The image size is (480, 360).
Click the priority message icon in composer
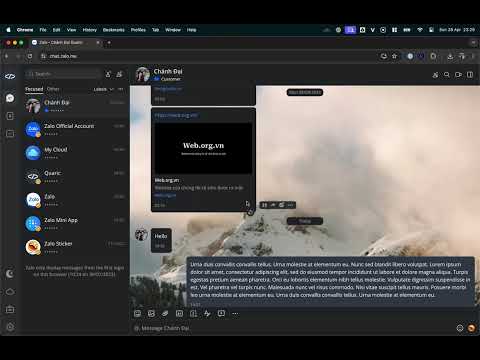coord(221,313)
